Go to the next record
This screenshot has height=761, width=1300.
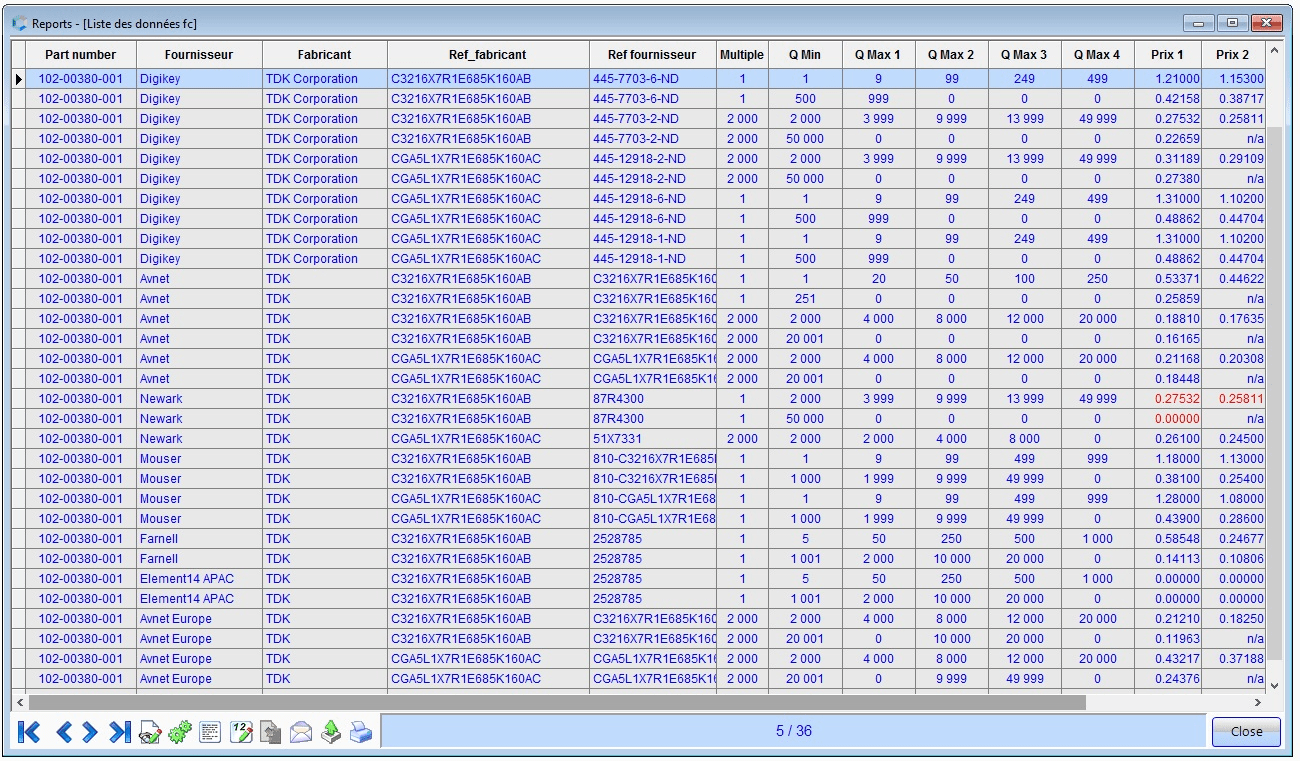tap(90, 732)
